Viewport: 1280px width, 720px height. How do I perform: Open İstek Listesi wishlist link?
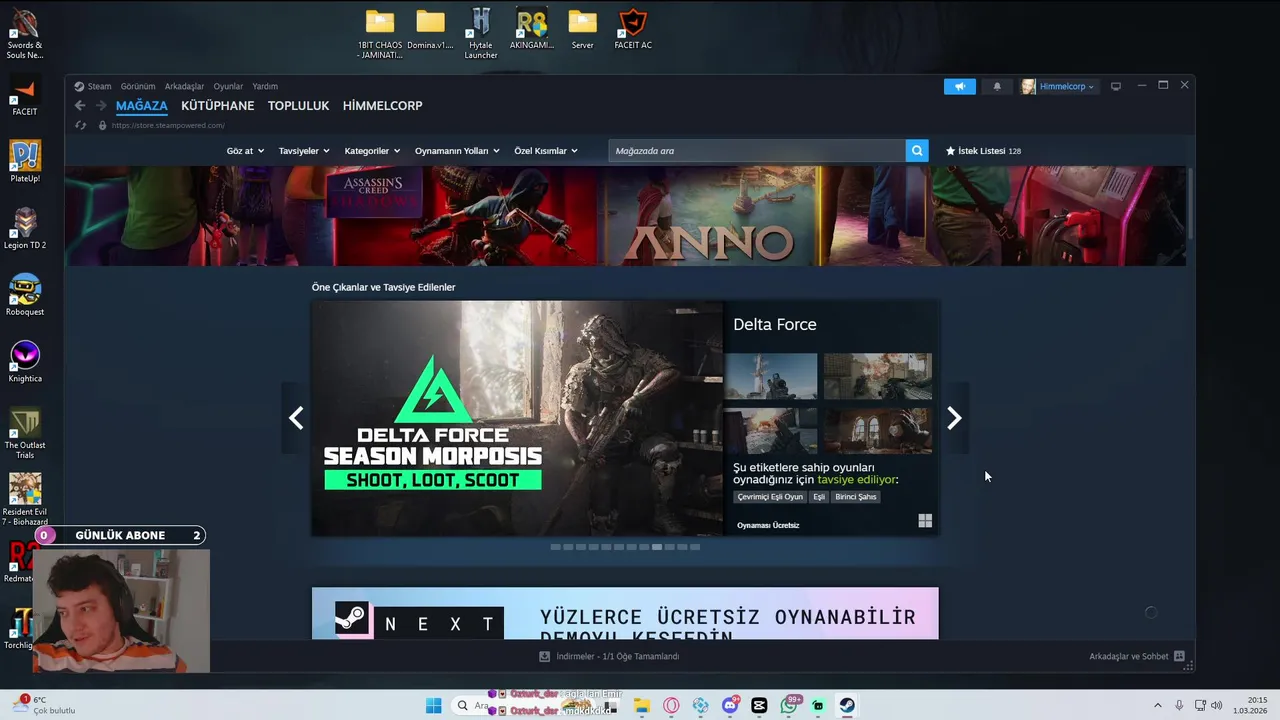click(x=983, y=151)
